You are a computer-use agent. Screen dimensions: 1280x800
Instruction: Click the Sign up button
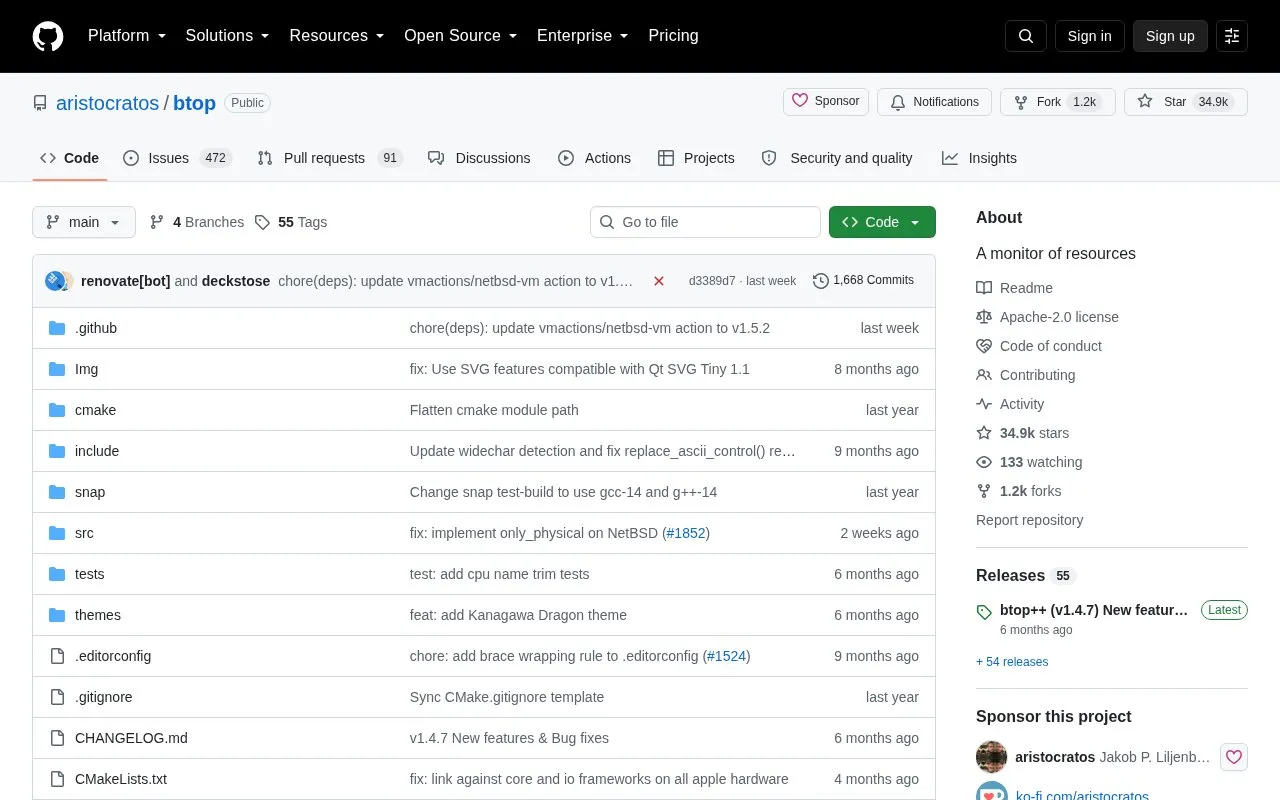tap(1170, 36)
